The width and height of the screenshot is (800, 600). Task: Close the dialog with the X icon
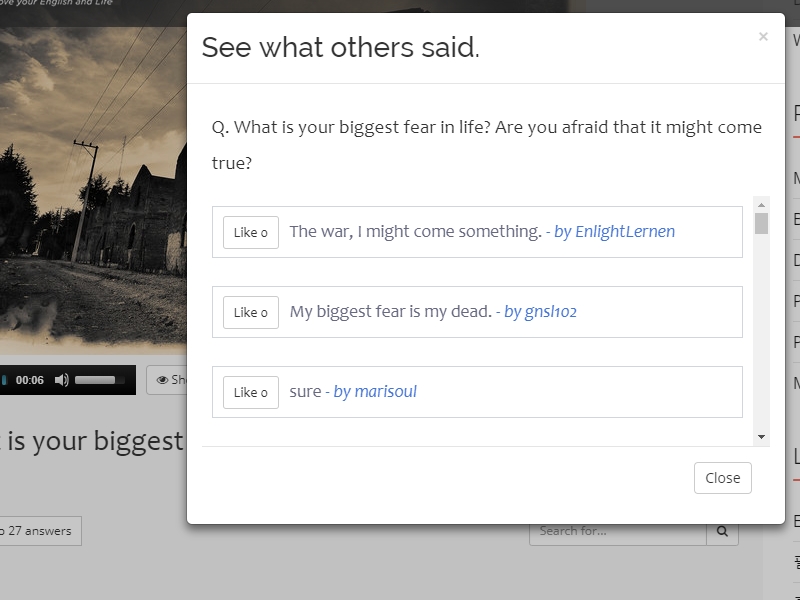pos(763,37)
